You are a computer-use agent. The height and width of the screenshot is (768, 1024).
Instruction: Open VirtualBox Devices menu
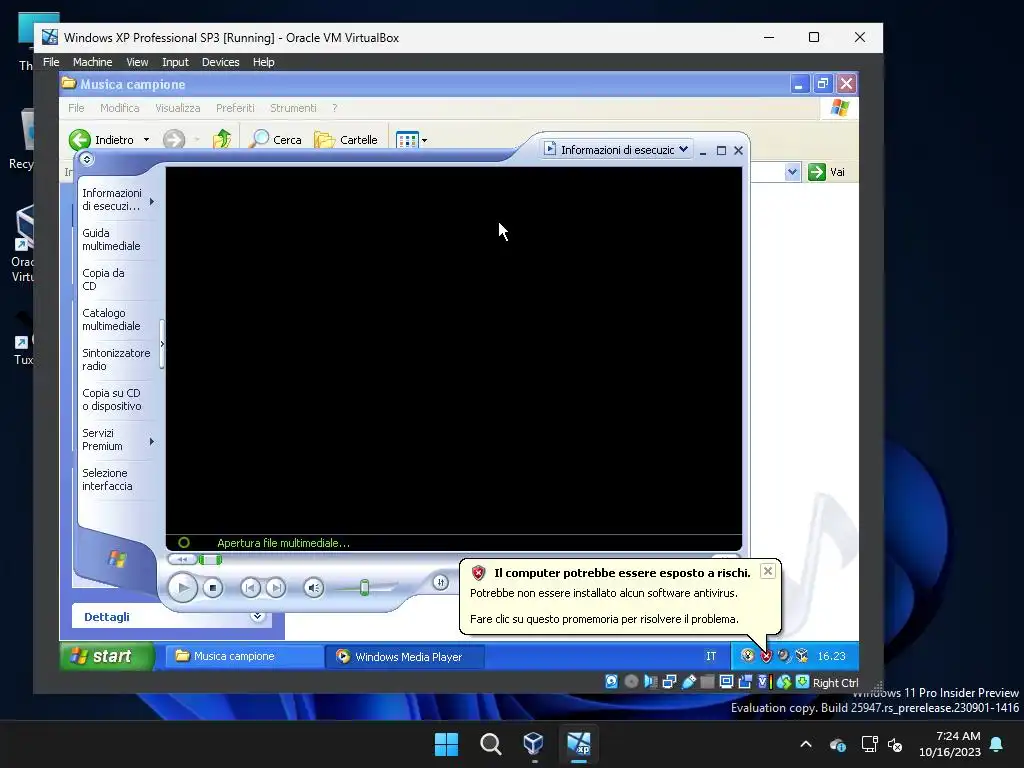221,62
